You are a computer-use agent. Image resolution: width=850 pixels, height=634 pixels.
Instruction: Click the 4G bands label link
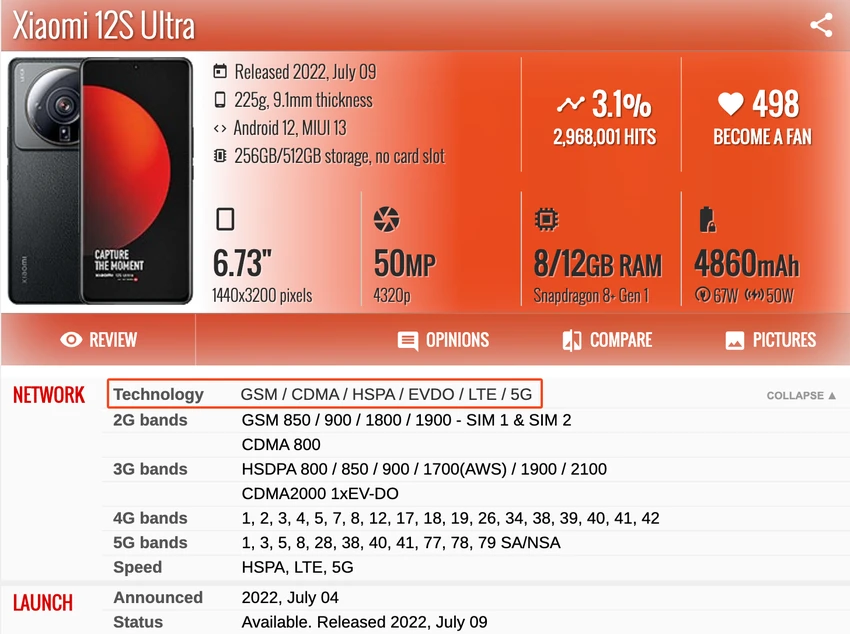point(150,518)
